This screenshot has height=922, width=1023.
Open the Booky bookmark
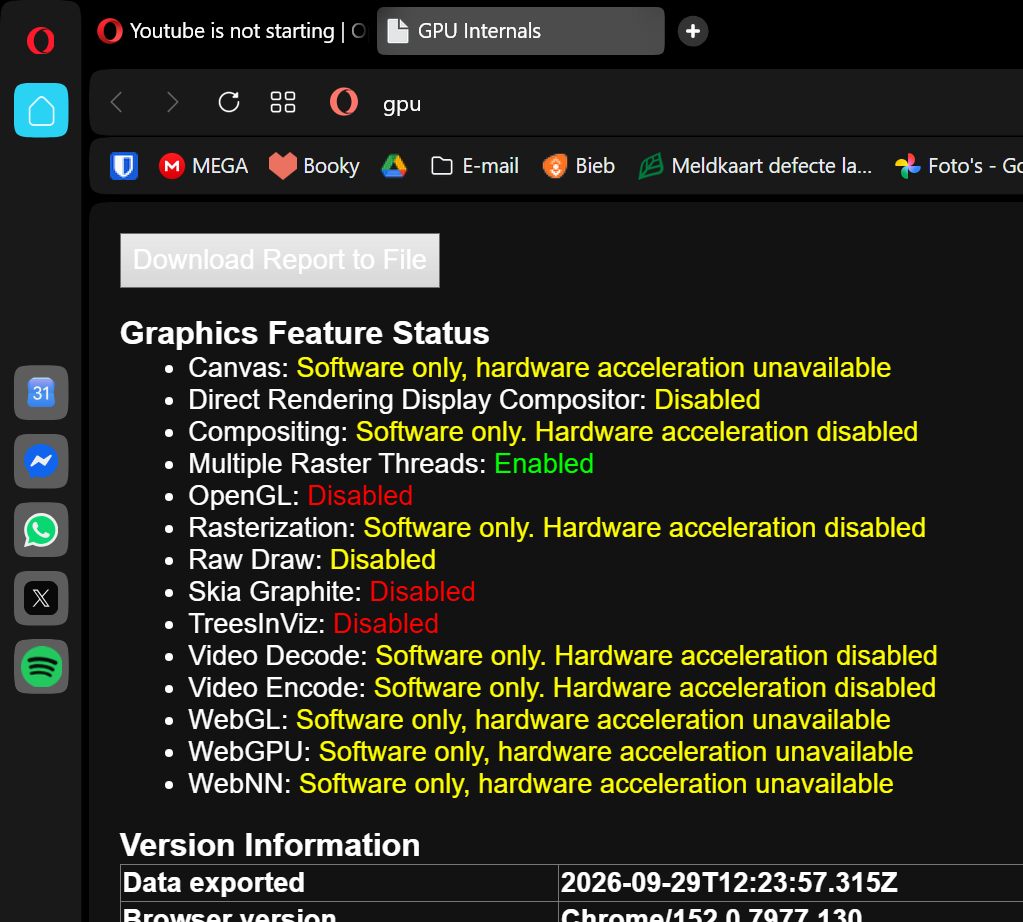pos(314,166)
